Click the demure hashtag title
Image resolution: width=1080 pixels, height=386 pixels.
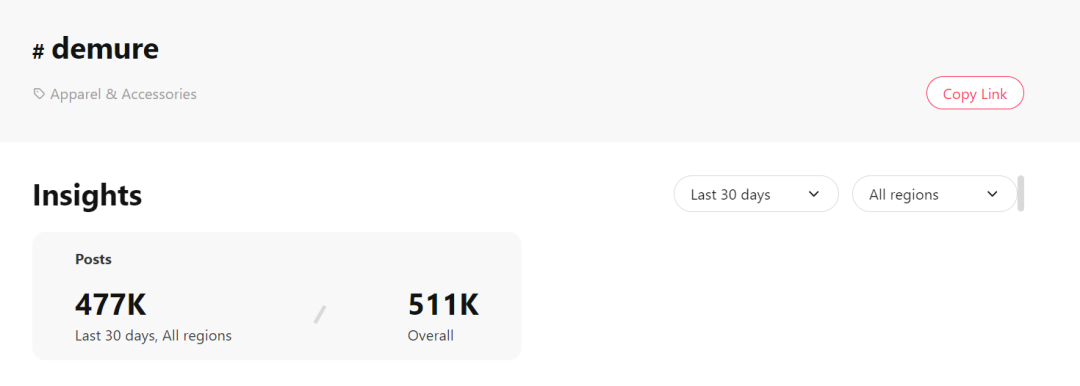click(105, 48)
